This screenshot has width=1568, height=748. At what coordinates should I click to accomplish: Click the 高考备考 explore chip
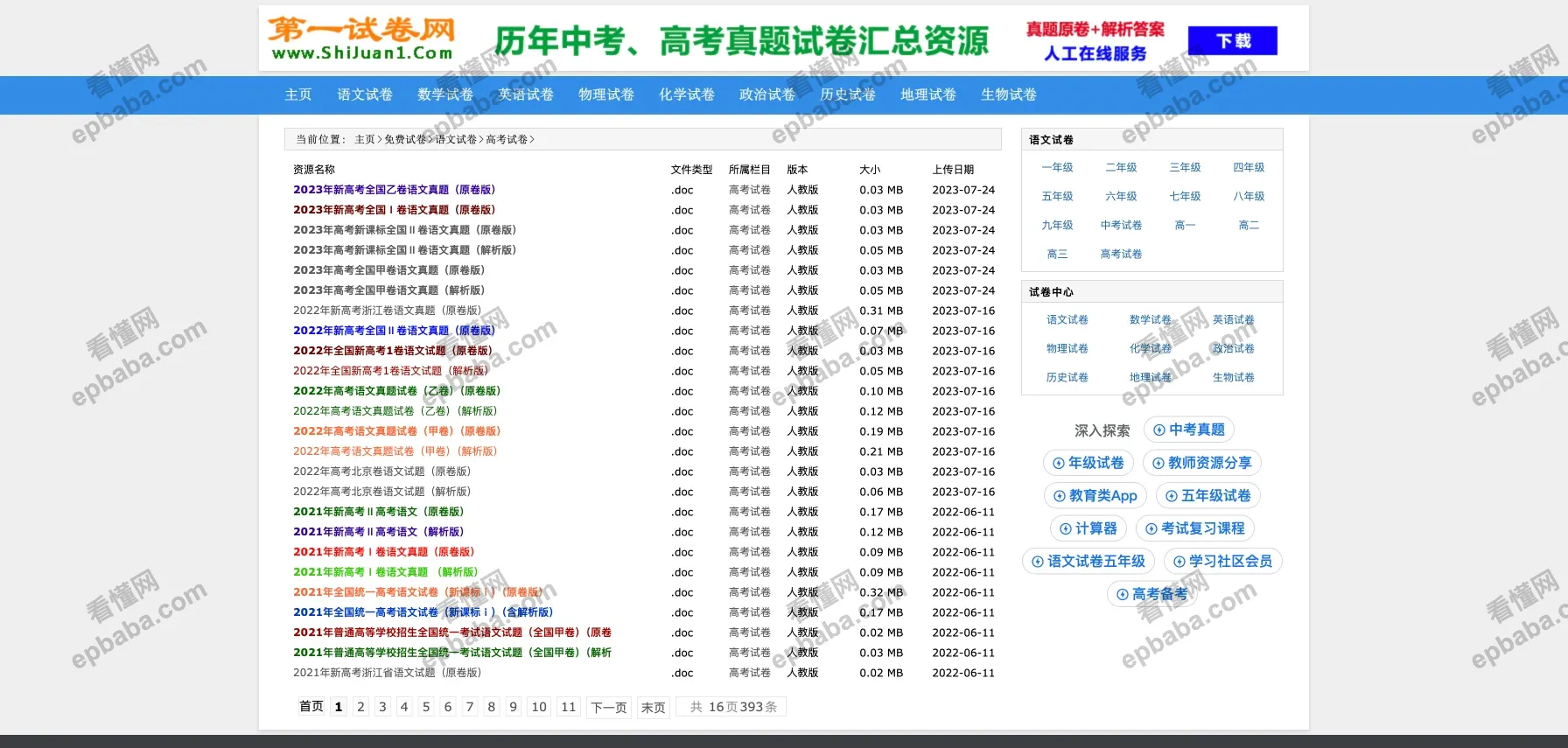click(x=1152, y=594)
